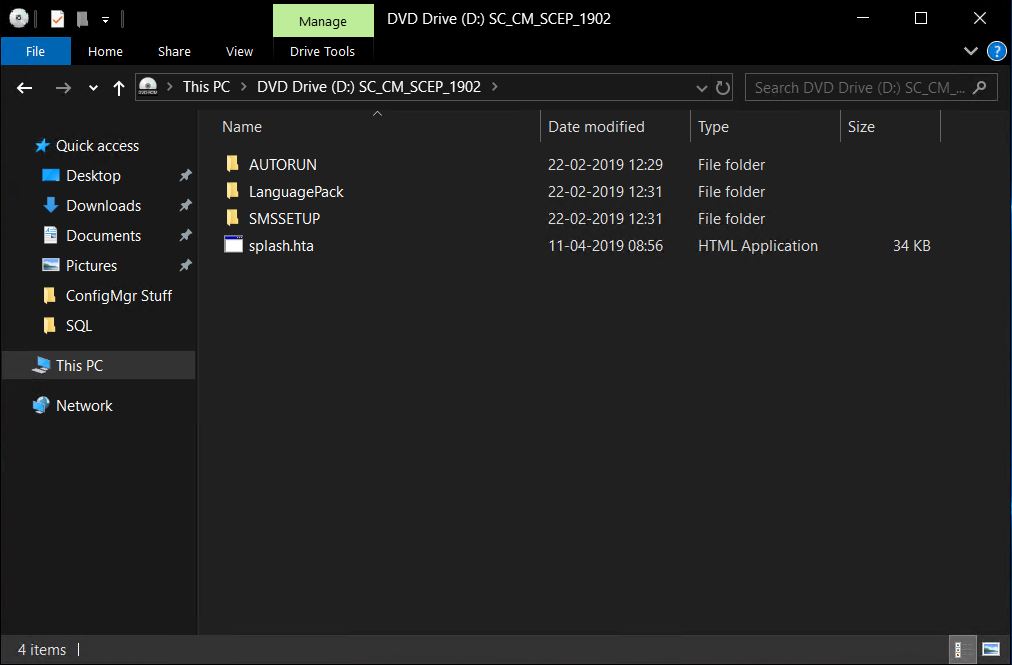Screen dimensions: 1012x665
Task: Sort files by Date modified column
Action: point(596,127)
